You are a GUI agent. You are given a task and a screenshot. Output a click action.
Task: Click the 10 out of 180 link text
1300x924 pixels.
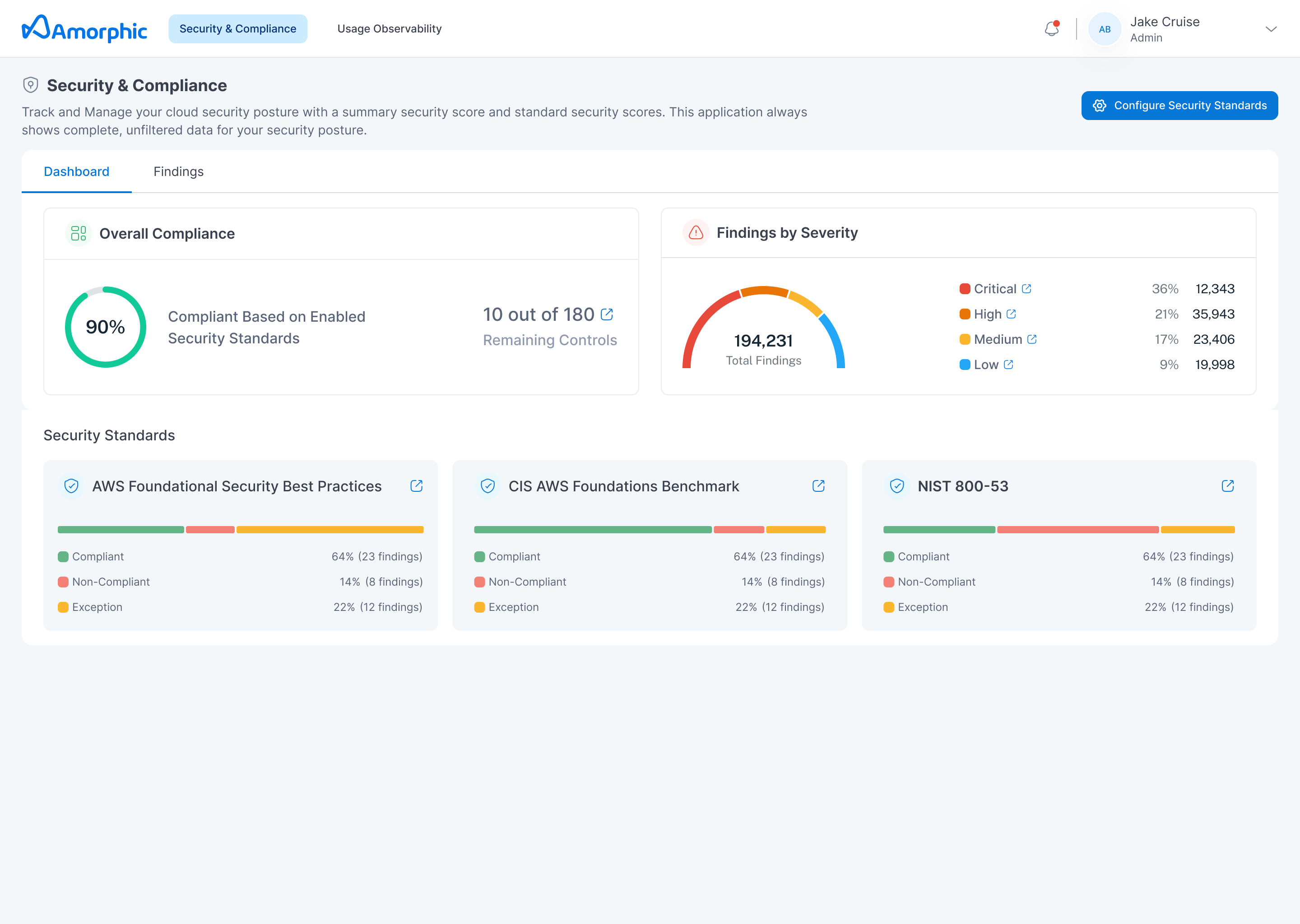point(539,314)
